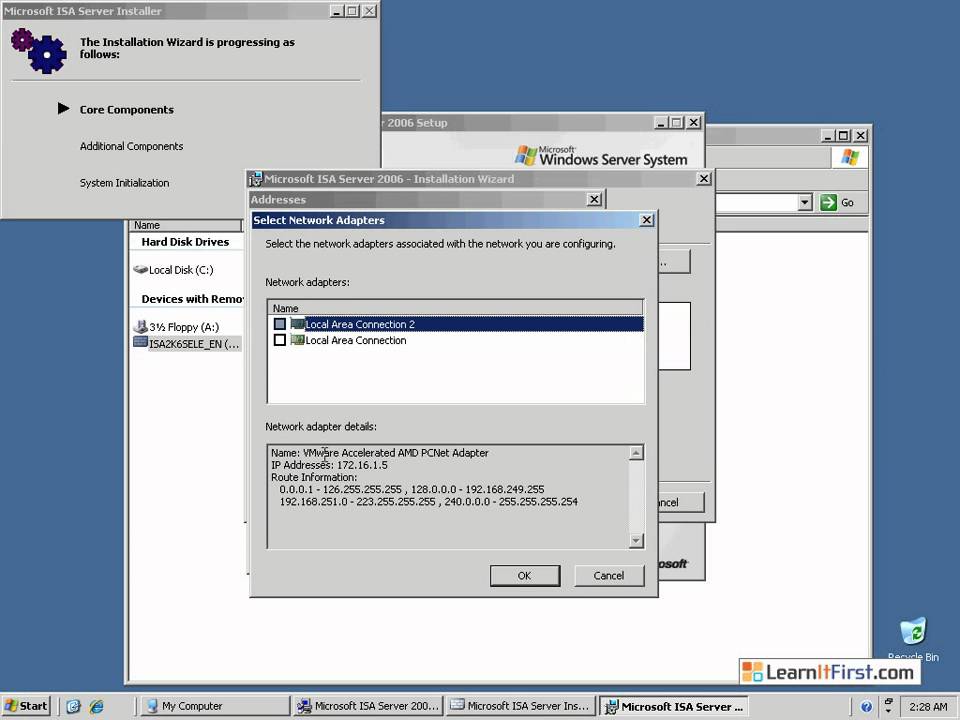Close the ISA Server 2006 Installation Wizard
This screenshot has height=720, width=960.
coord(704,178)
